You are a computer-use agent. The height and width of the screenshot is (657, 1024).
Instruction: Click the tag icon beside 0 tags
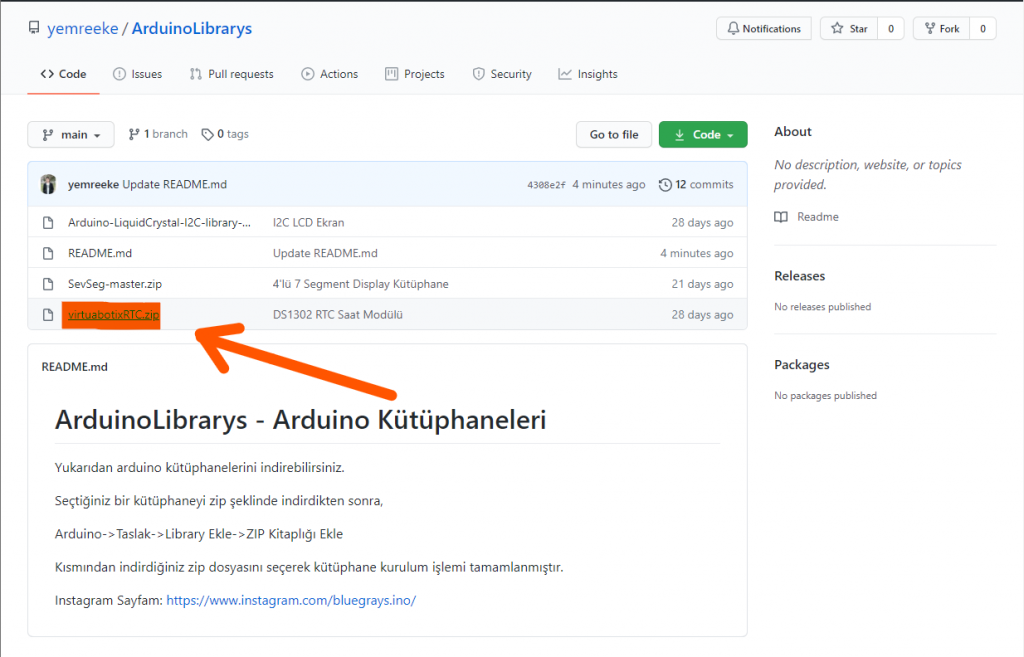[x=208, y=135]
